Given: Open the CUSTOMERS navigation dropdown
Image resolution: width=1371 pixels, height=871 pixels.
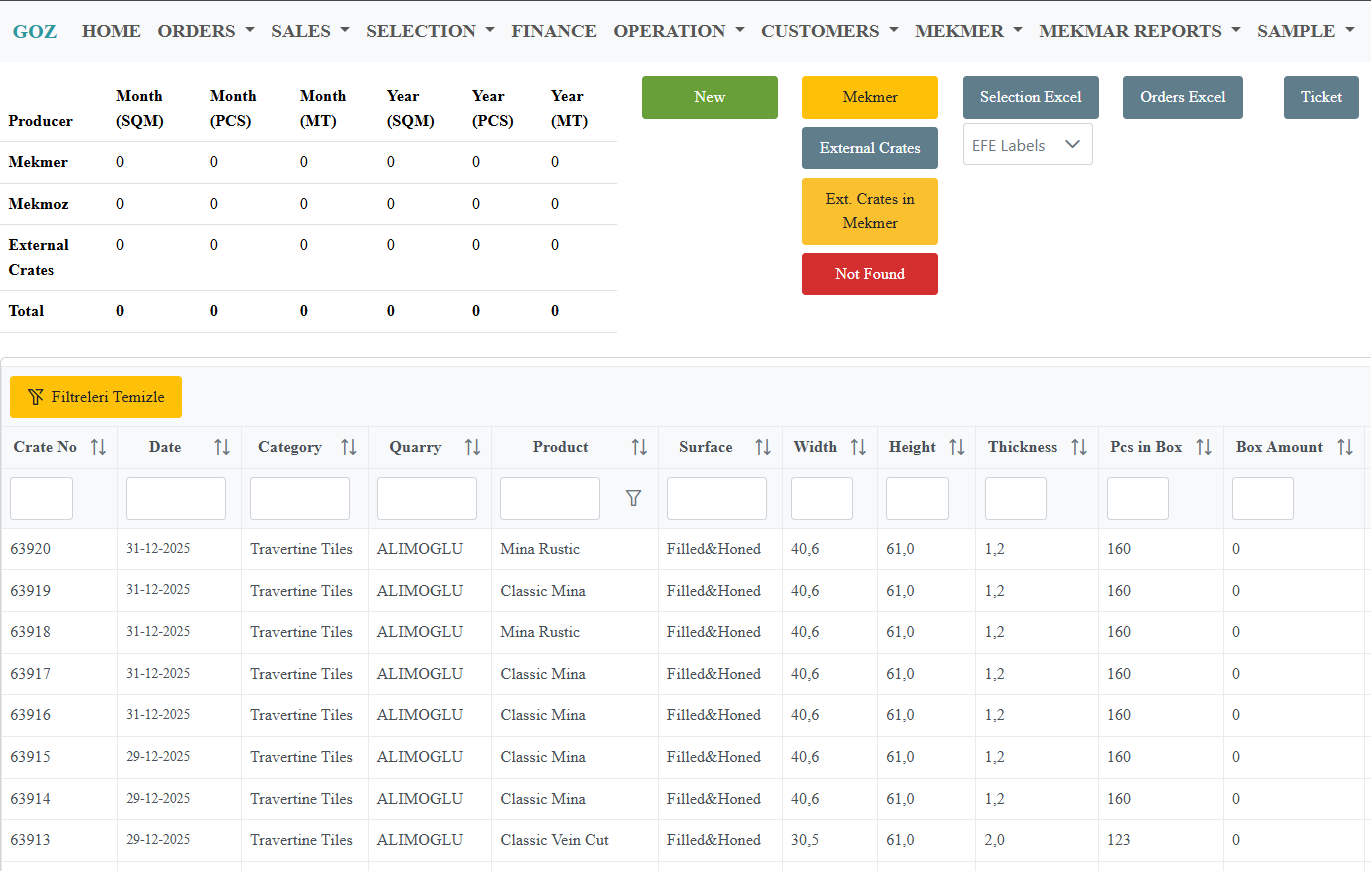Looking at the screenshot, I should tap(829, 31).
